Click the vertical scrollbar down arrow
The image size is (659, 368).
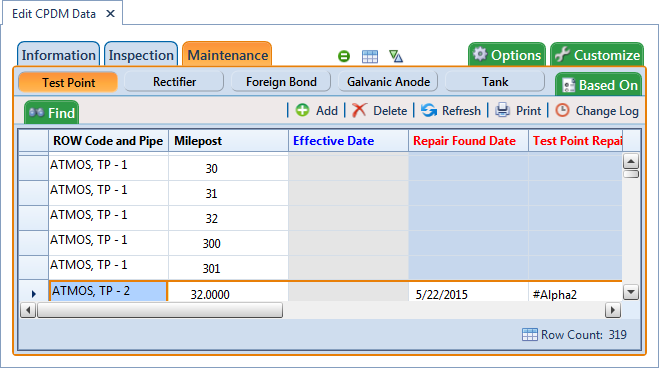[x=631, y=292]
